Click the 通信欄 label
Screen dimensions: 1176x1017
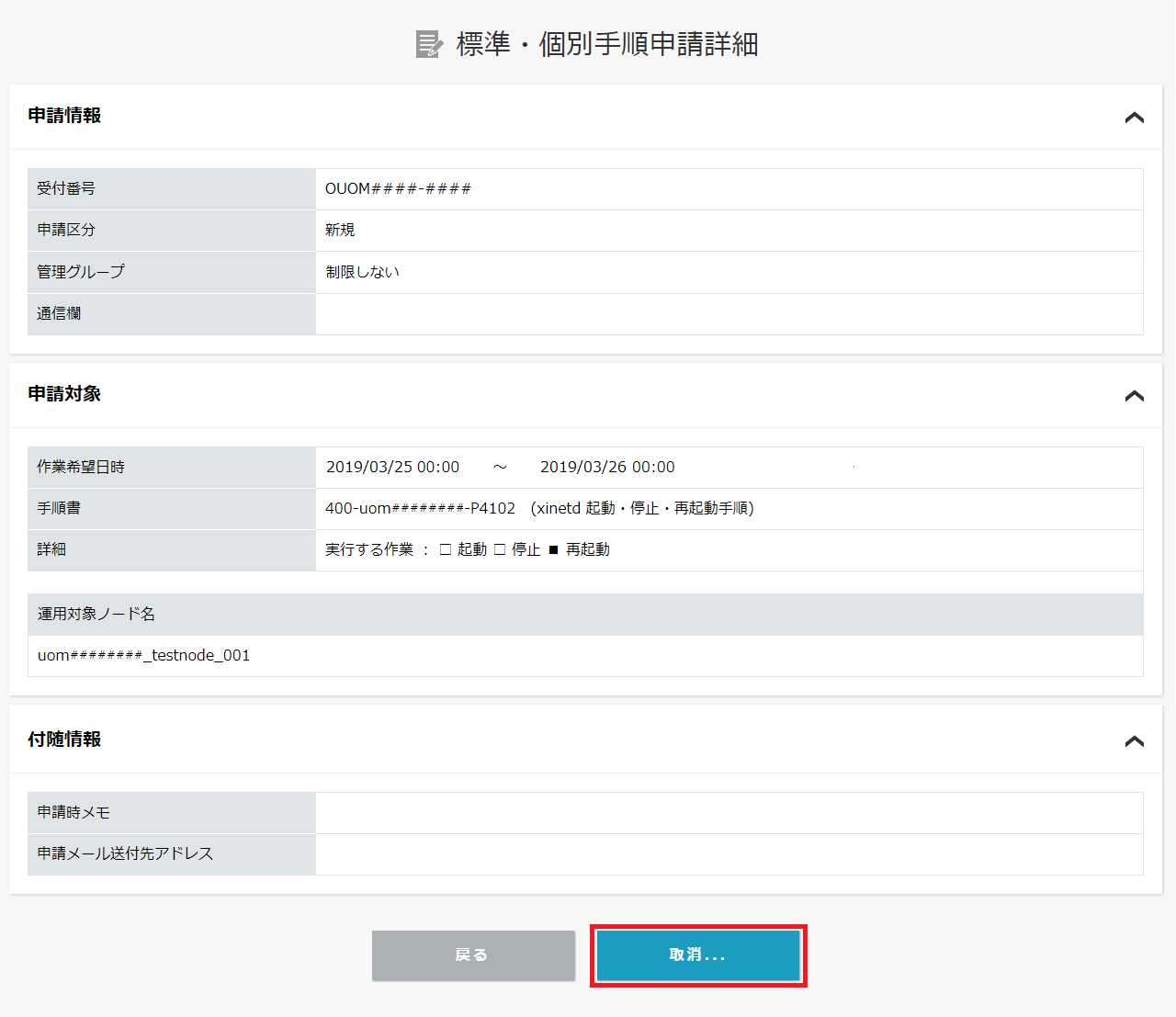(x=59, y=313)
